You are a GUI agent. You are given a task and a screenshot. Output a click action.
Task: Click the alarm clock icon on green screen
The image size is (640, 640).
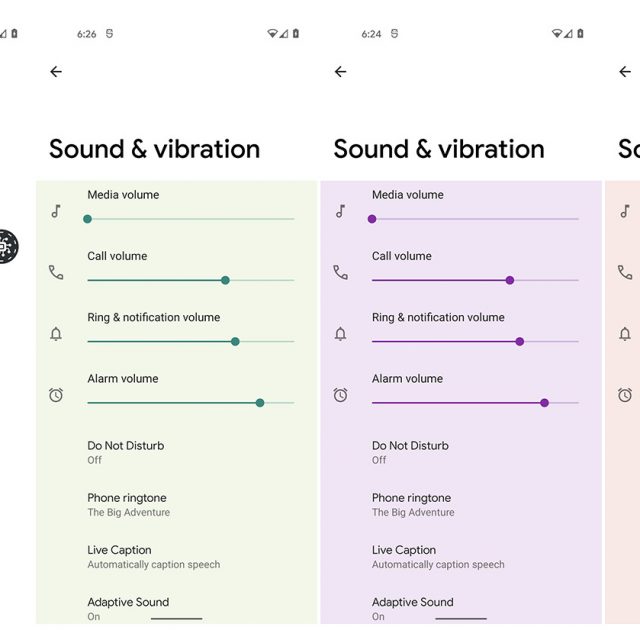pyautogui.click(x=56, y=395)
